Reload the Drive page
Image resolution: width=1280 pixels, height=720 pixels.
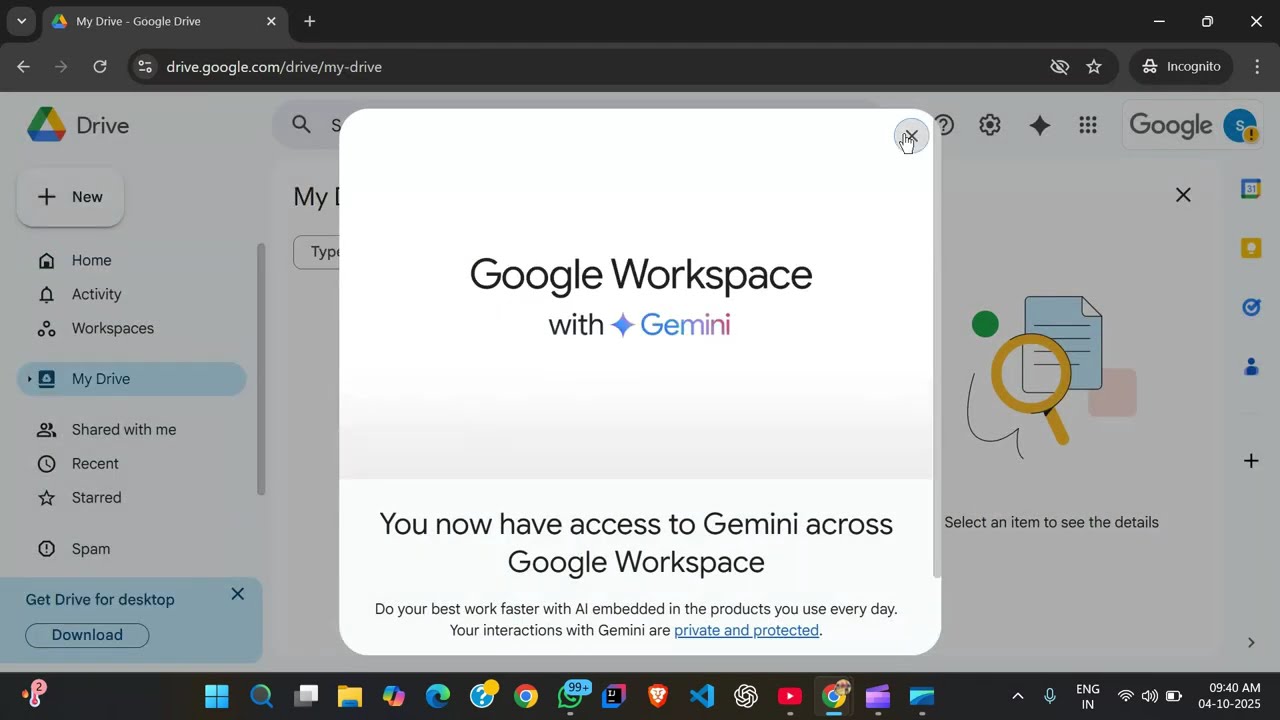pos(100,67)
